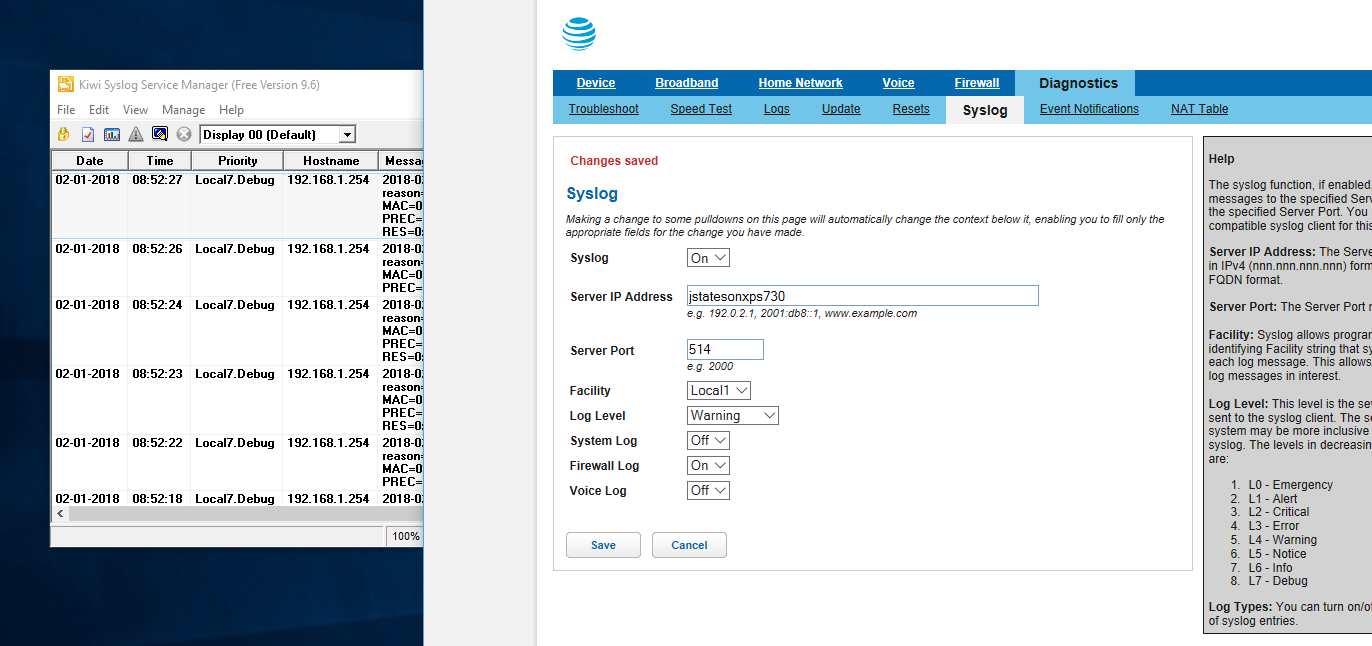
Task: Click the Kiwi Syslog title bar icon
Action: (66, 84)
